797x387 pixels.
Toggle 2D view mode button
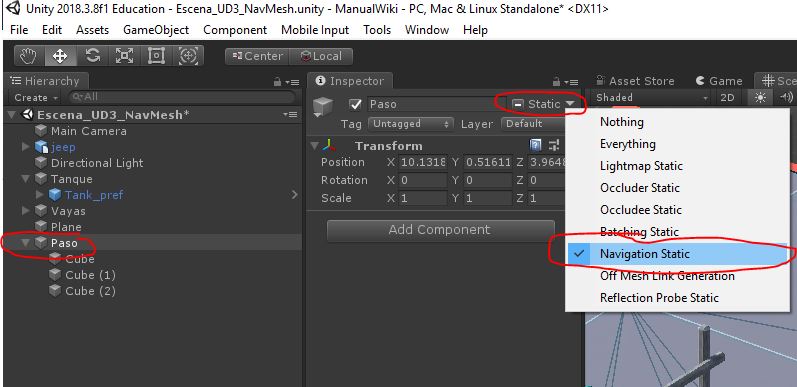727,98
